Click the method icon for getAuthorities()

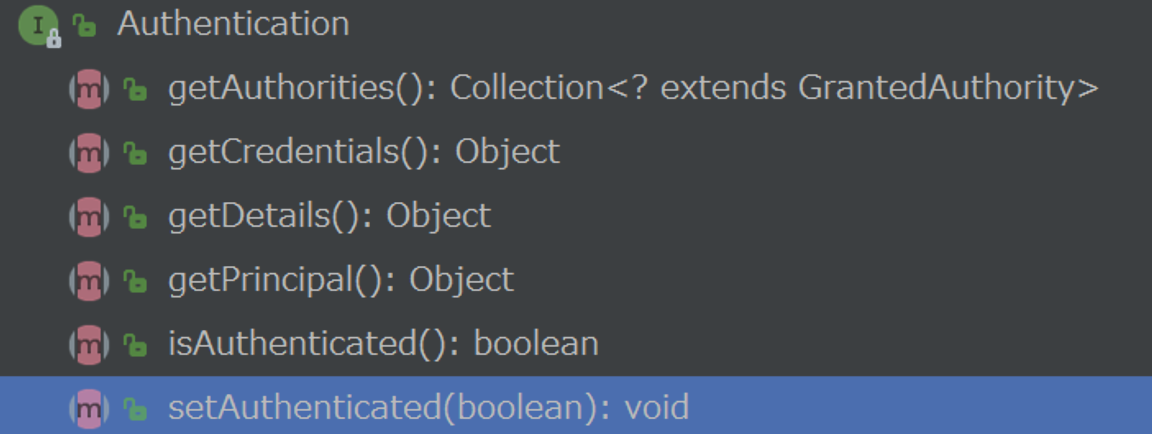89,90
